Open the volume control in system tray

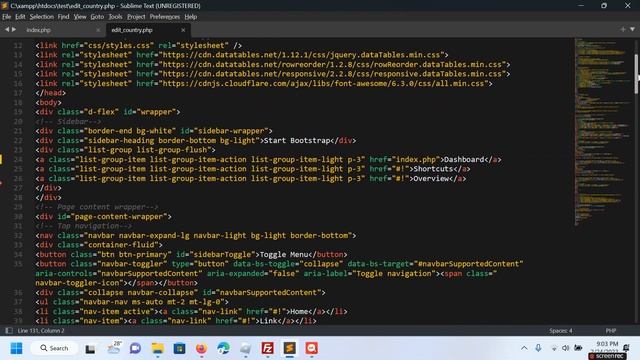click(x=565, y=348)
